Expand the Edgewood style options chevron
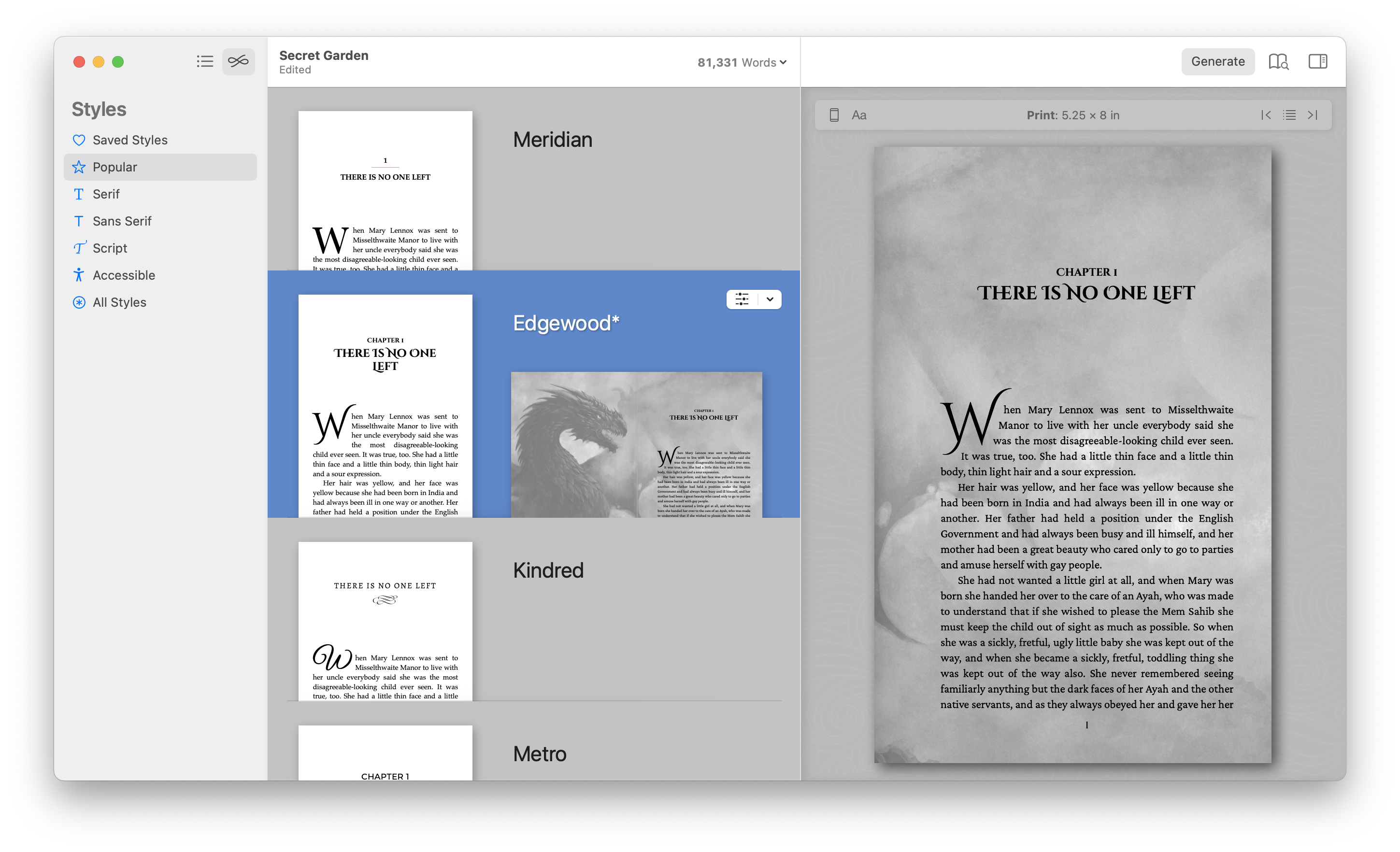1400x852 pixels. pyautogui.click(x=769, y=299)
